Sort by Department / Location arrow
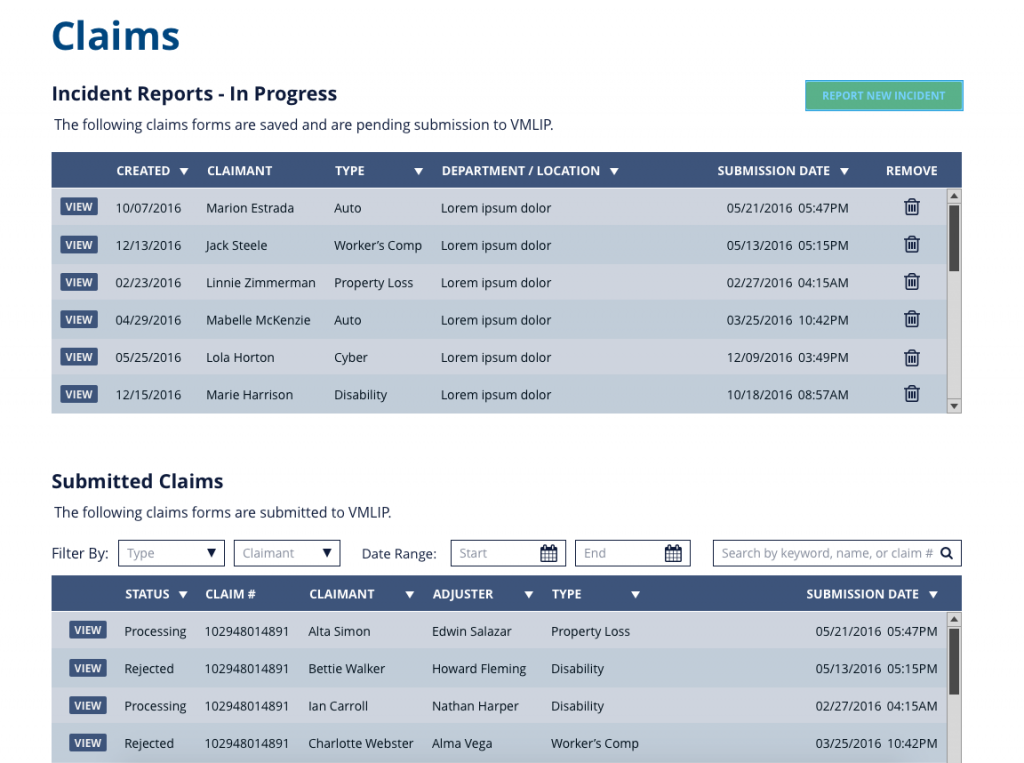Image resolution: width=1024 pixels, height=763 pixels. (x=614, y=171)
